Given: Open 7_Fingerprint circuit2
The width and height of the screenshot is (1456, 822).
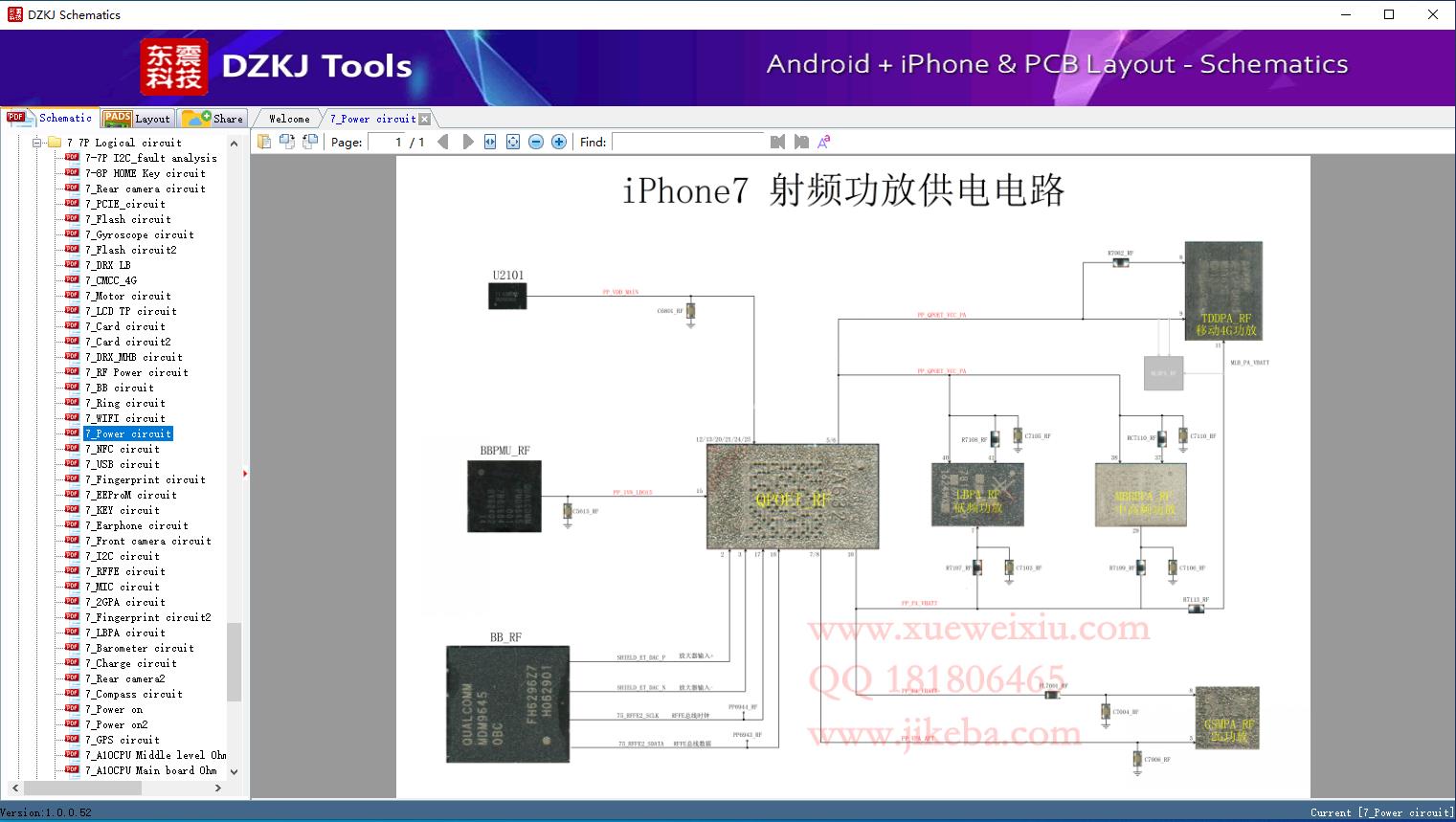Looking at the screenshot, I should pyautogui.click(x=147, y=617).
